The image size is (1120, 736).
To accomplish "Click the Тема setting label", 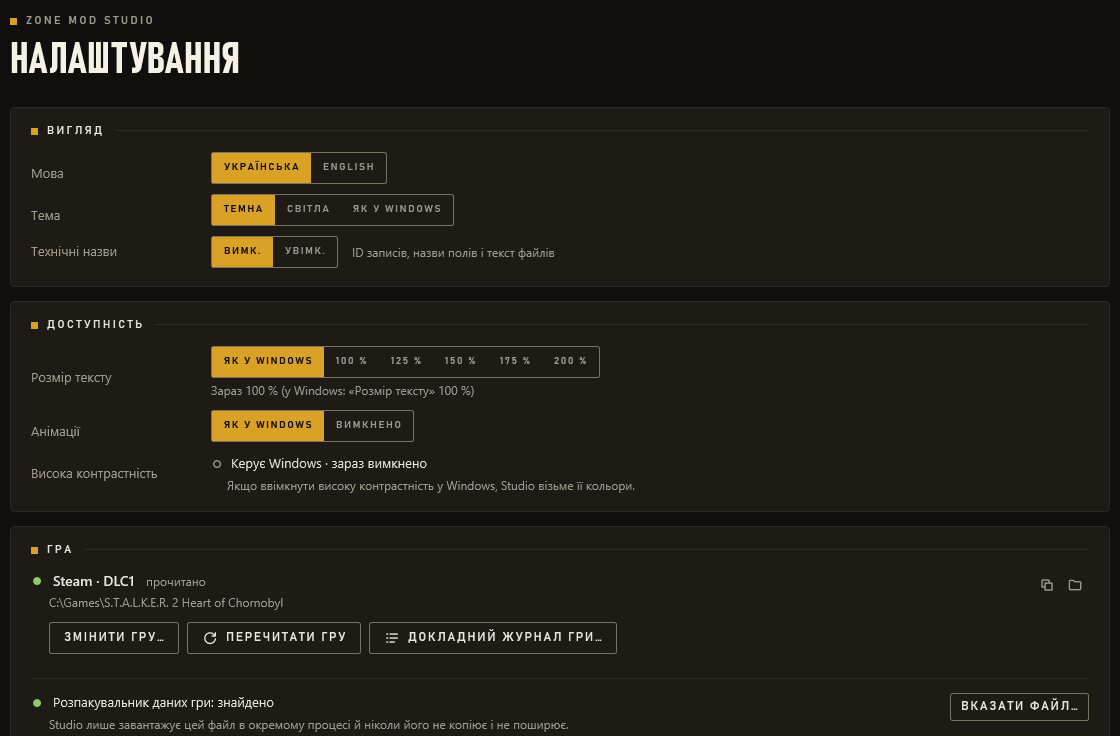I will coord(45,216).
